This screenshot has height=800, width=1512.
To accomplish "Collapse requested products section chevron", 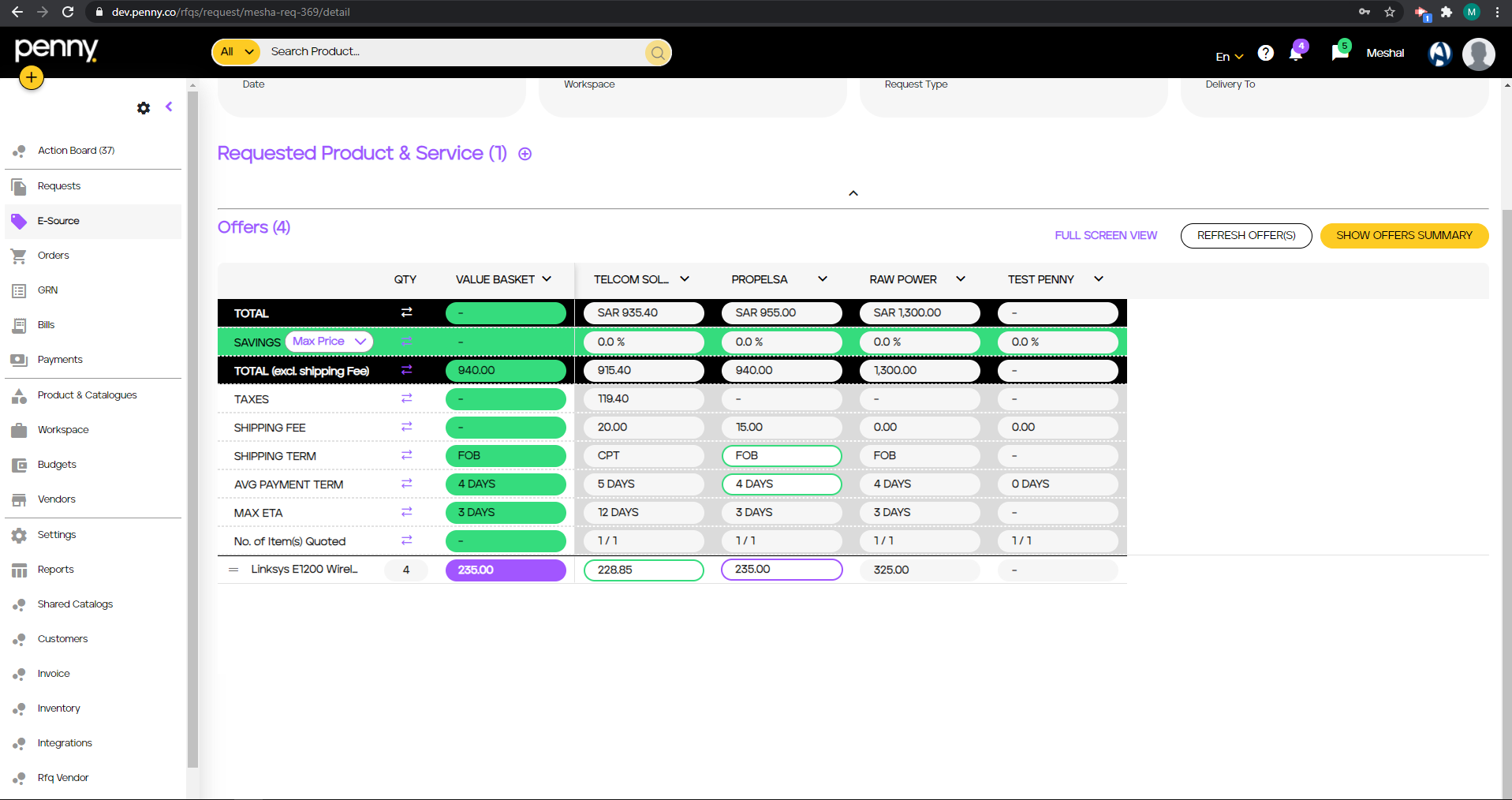I will click(853, 193).
